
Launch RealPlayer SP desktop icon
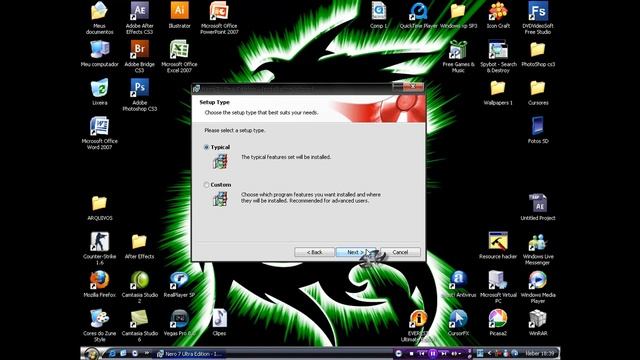(179, 284)
